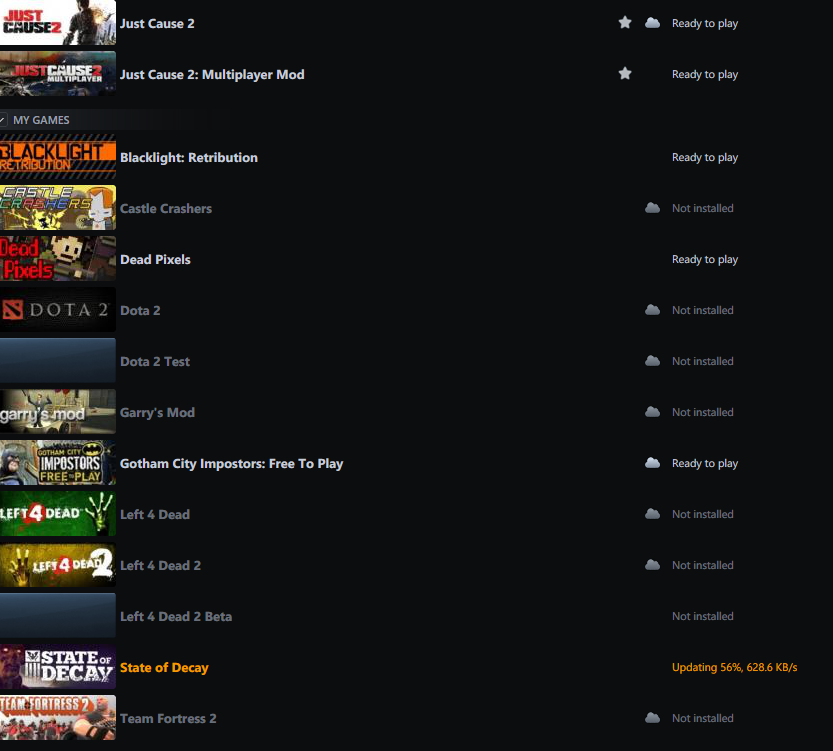Image resolution: width=833 pixels, height=751 pixels.
Task: Select the Left 4 Dead 2 yellow thumbnail
Action: pos(57,564)
